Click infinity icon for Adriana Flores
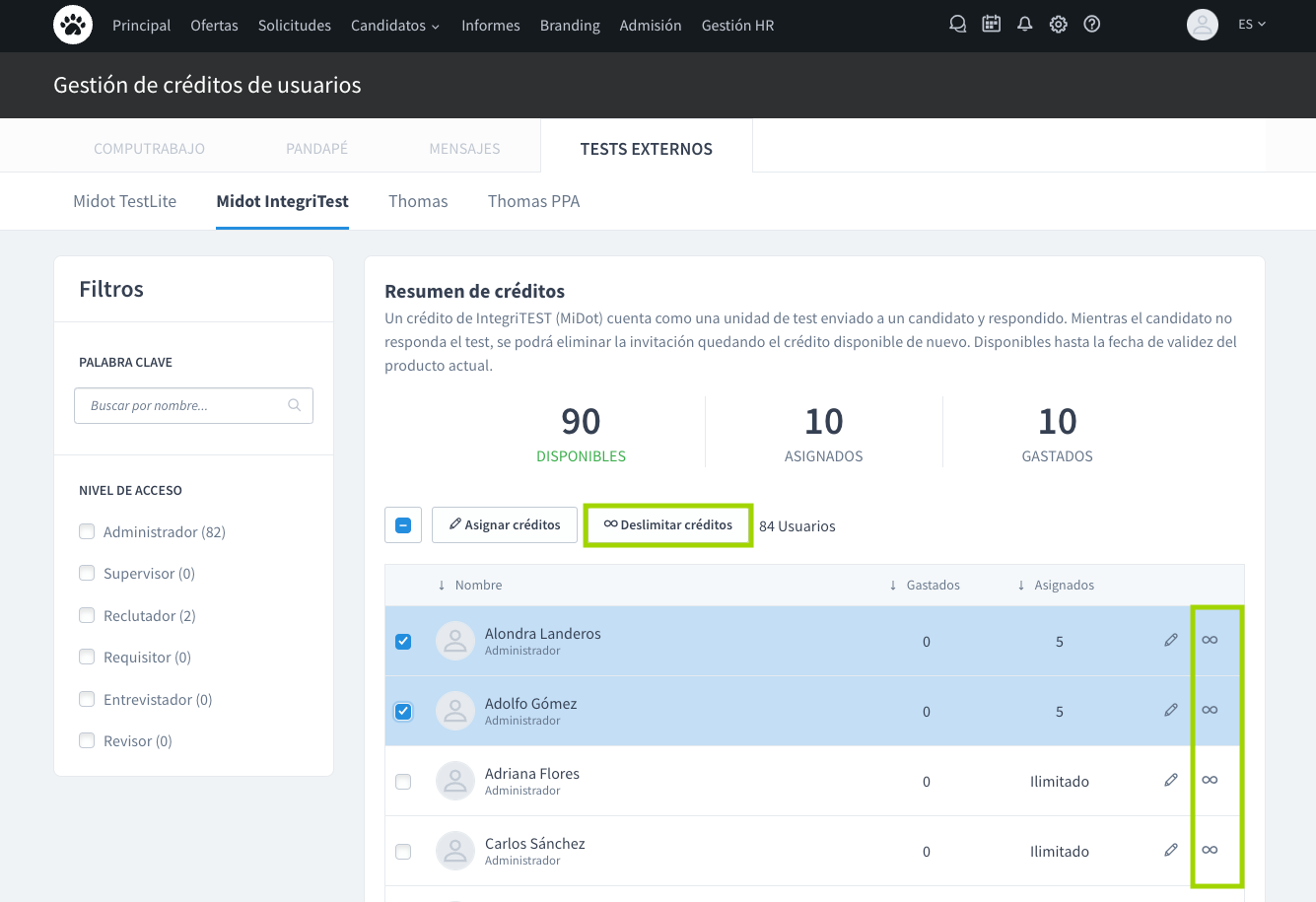The image size is (1316, 902). (1210, 780)
